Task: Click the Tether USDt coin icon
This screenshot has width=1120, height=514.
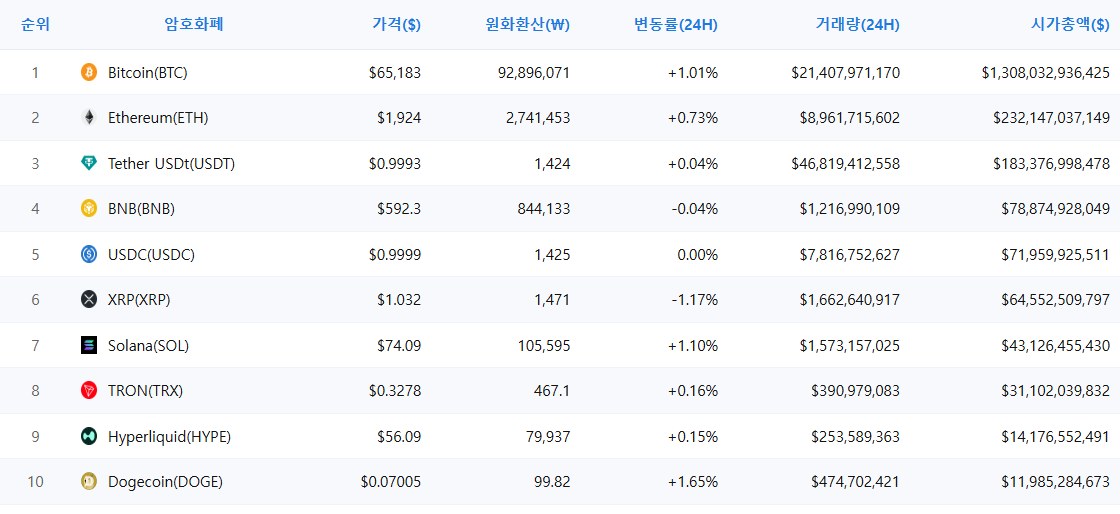Action: (x=89, y=163)
